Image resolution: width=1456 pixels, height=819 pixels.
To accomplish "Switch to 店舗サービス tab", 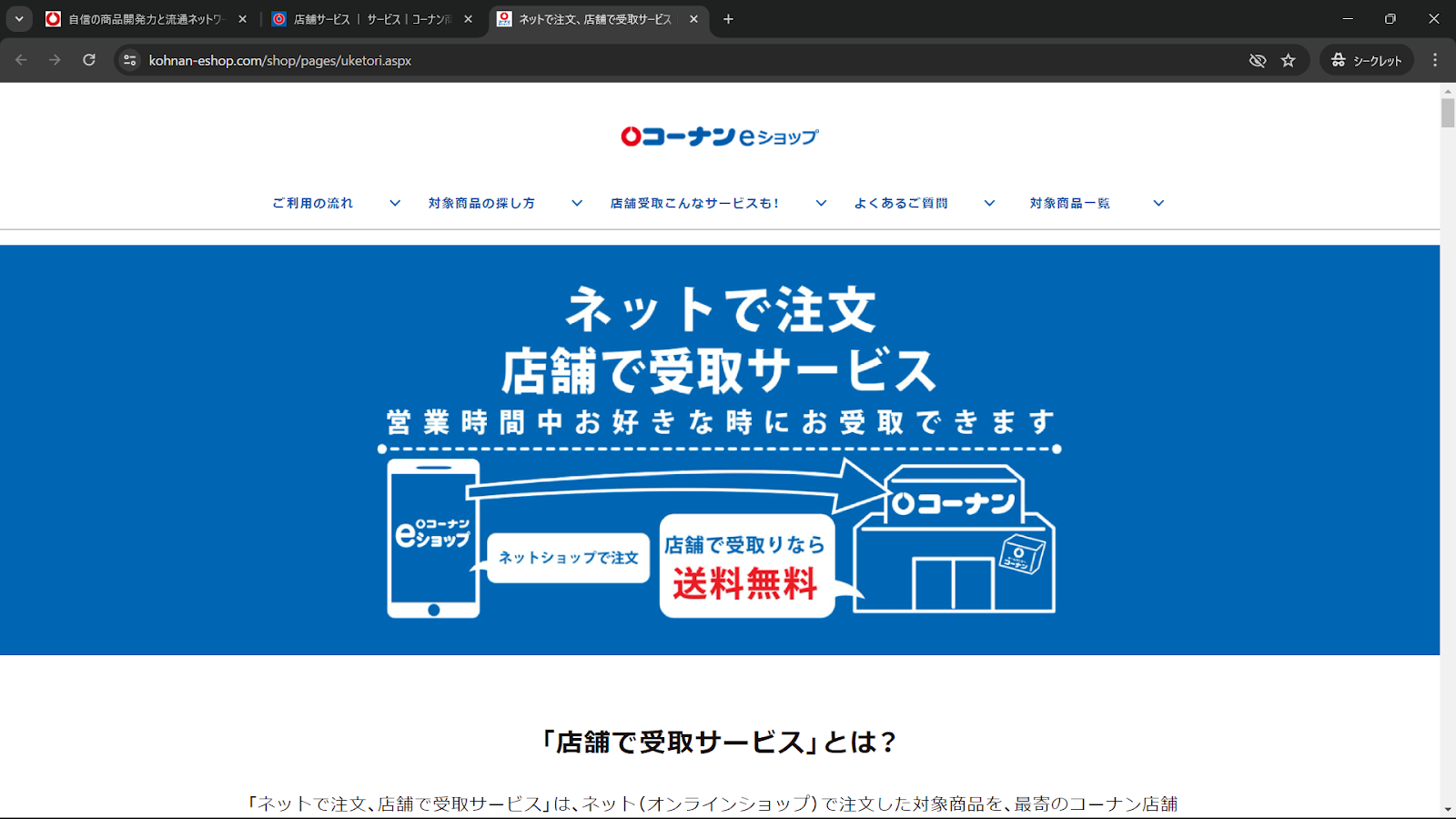I will pos(371,19).
